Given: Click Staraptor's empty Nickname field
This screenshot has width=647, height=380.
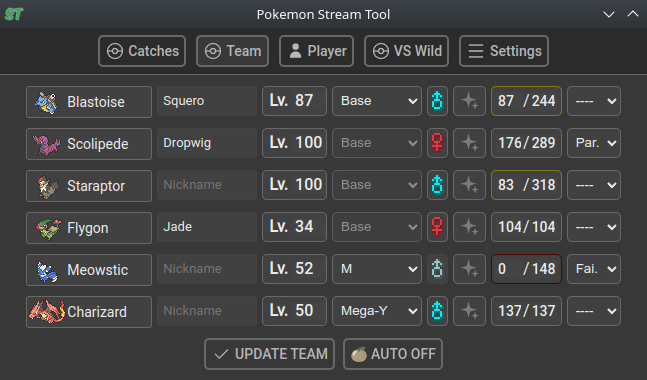Looking at the screenshot, I should [x=207, y=185].
